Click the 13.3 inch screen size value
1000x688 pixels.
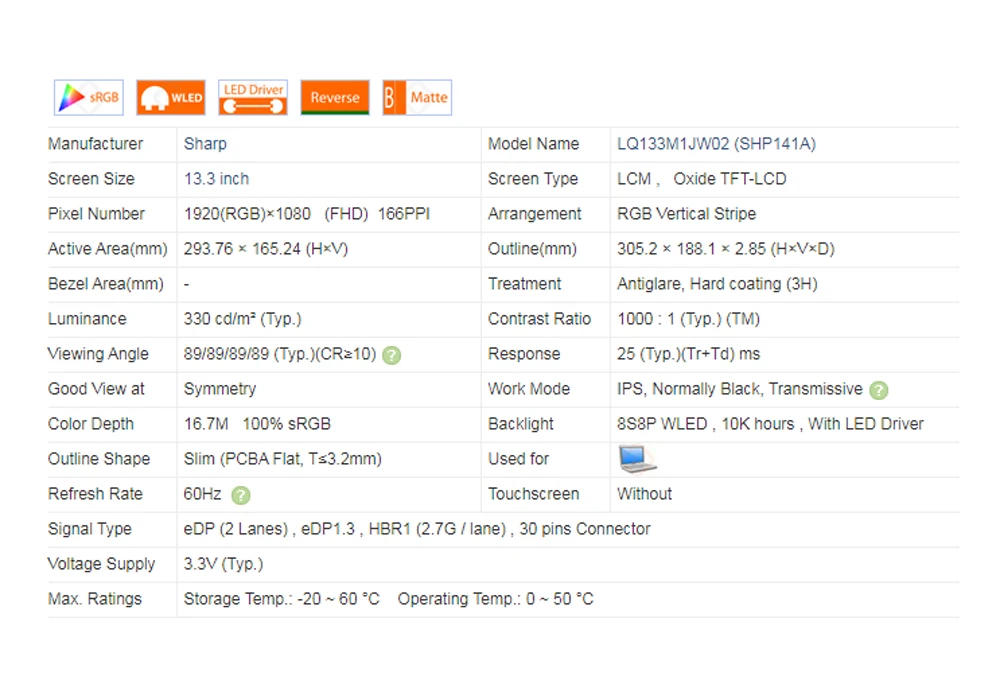(216, 179)
